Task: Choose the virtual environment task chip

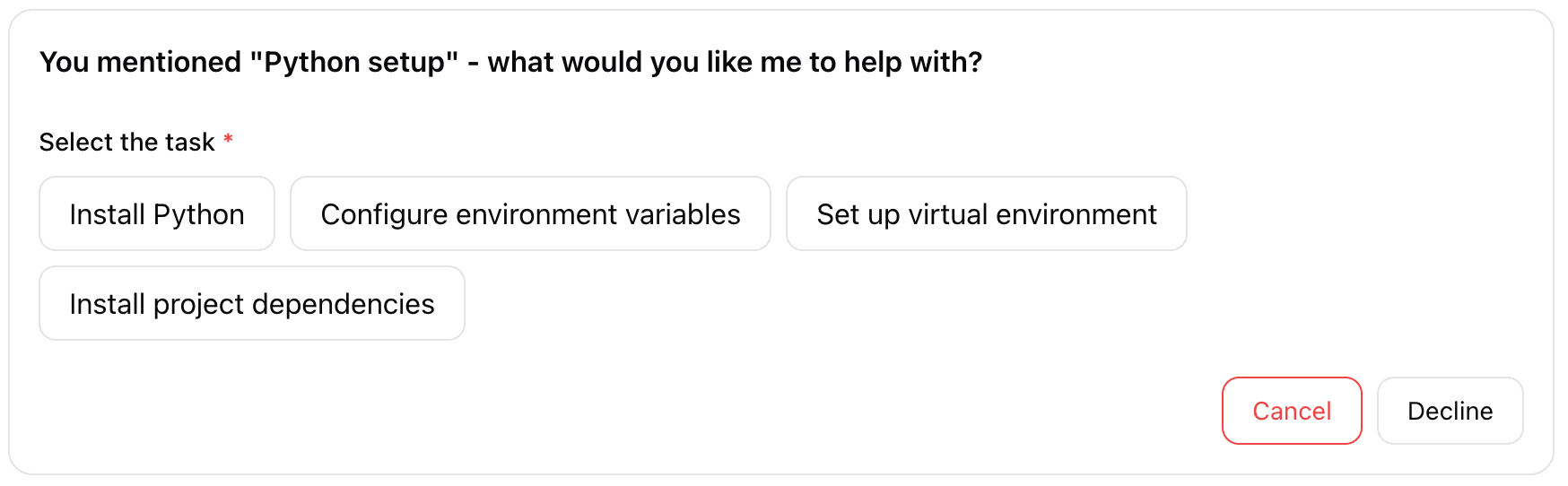Action: (x=986, y=214)
